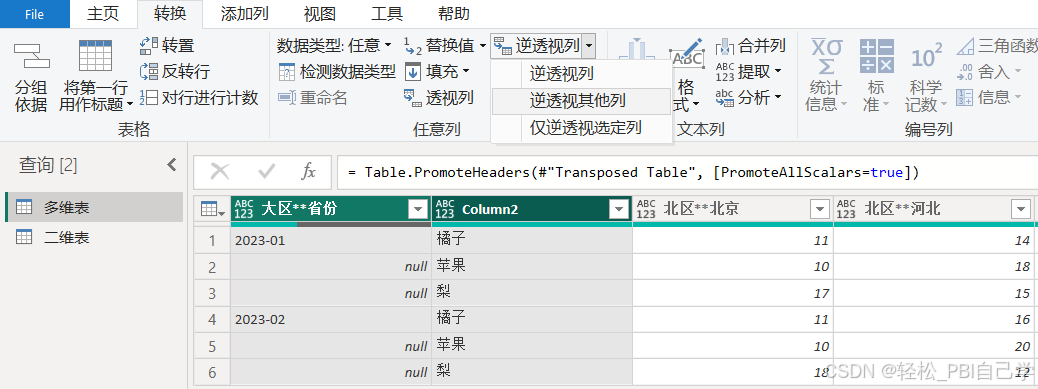Screen dimensions: 1038x389
Task: Click the 转置 button
Action: [x=167, y=46]
